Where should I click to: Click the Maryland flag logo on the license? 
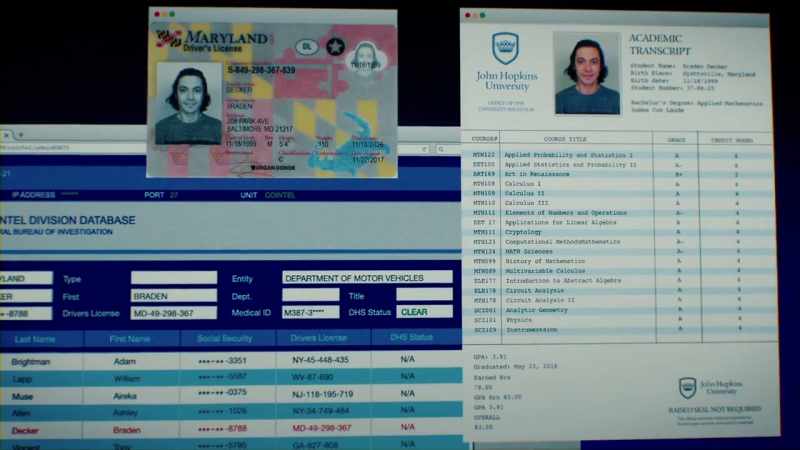pos(169,39)
